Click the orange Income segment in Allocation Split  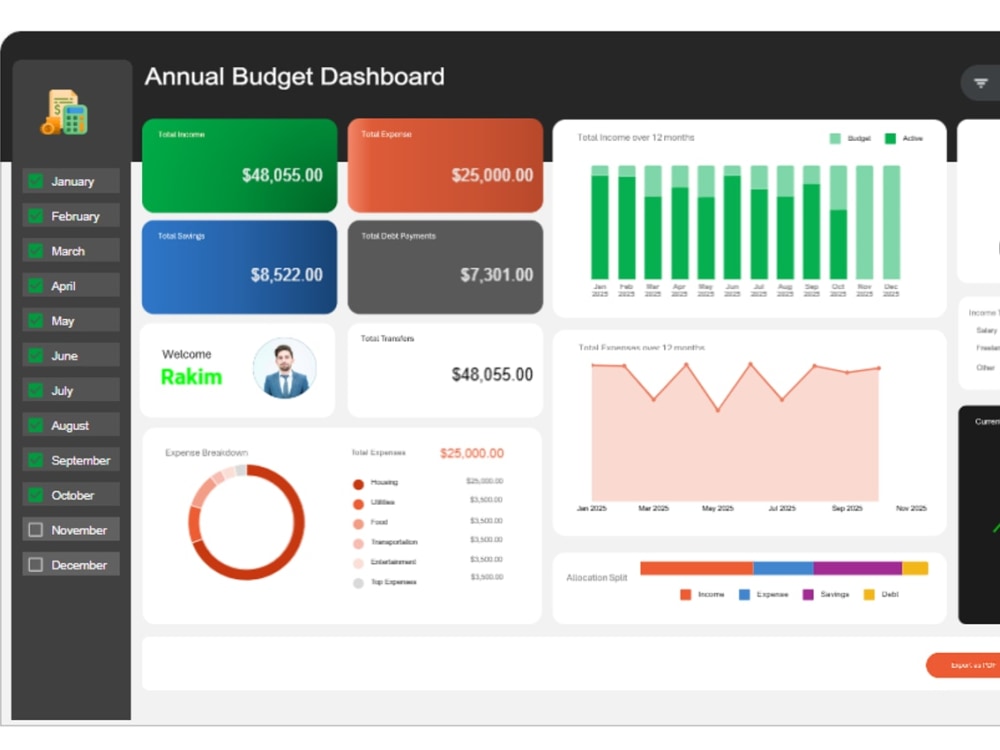pos(696,568)
